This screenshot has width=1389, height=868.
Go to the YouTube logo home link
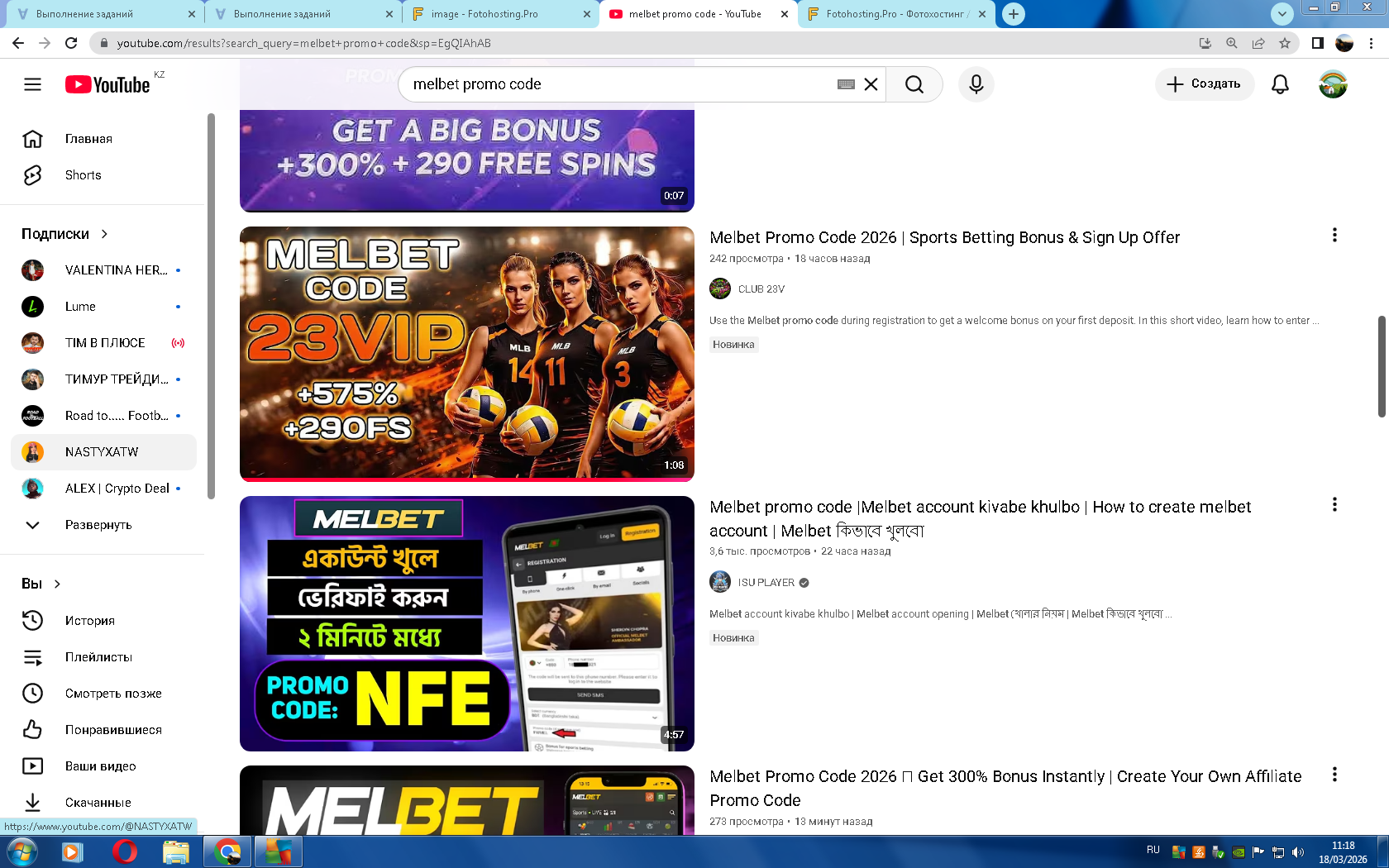coord(107,84)
